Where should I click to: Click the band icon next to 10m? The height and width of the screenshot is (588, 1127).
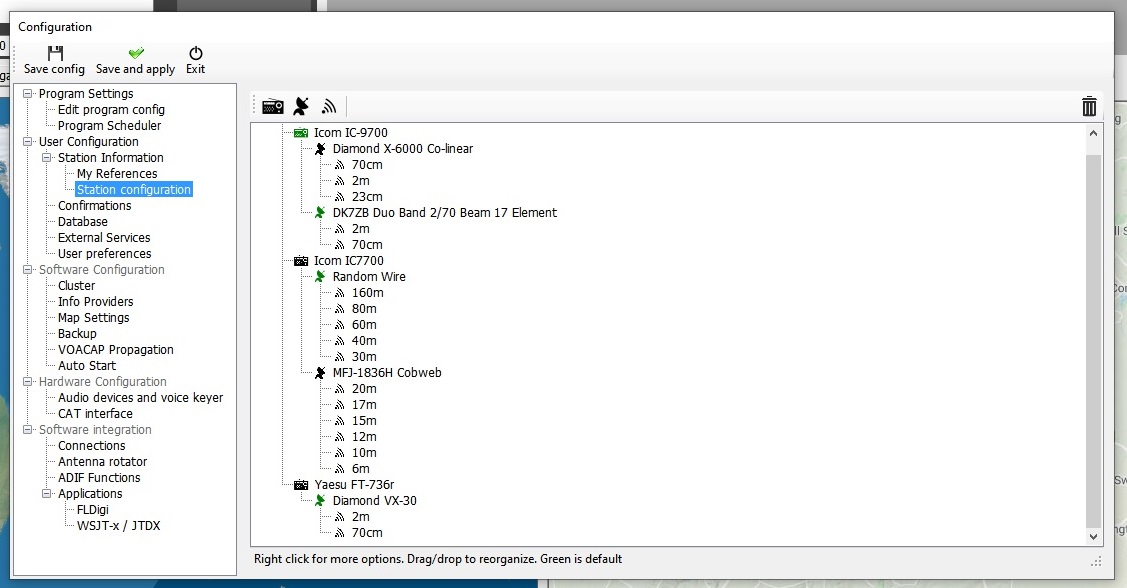[340, 453]
